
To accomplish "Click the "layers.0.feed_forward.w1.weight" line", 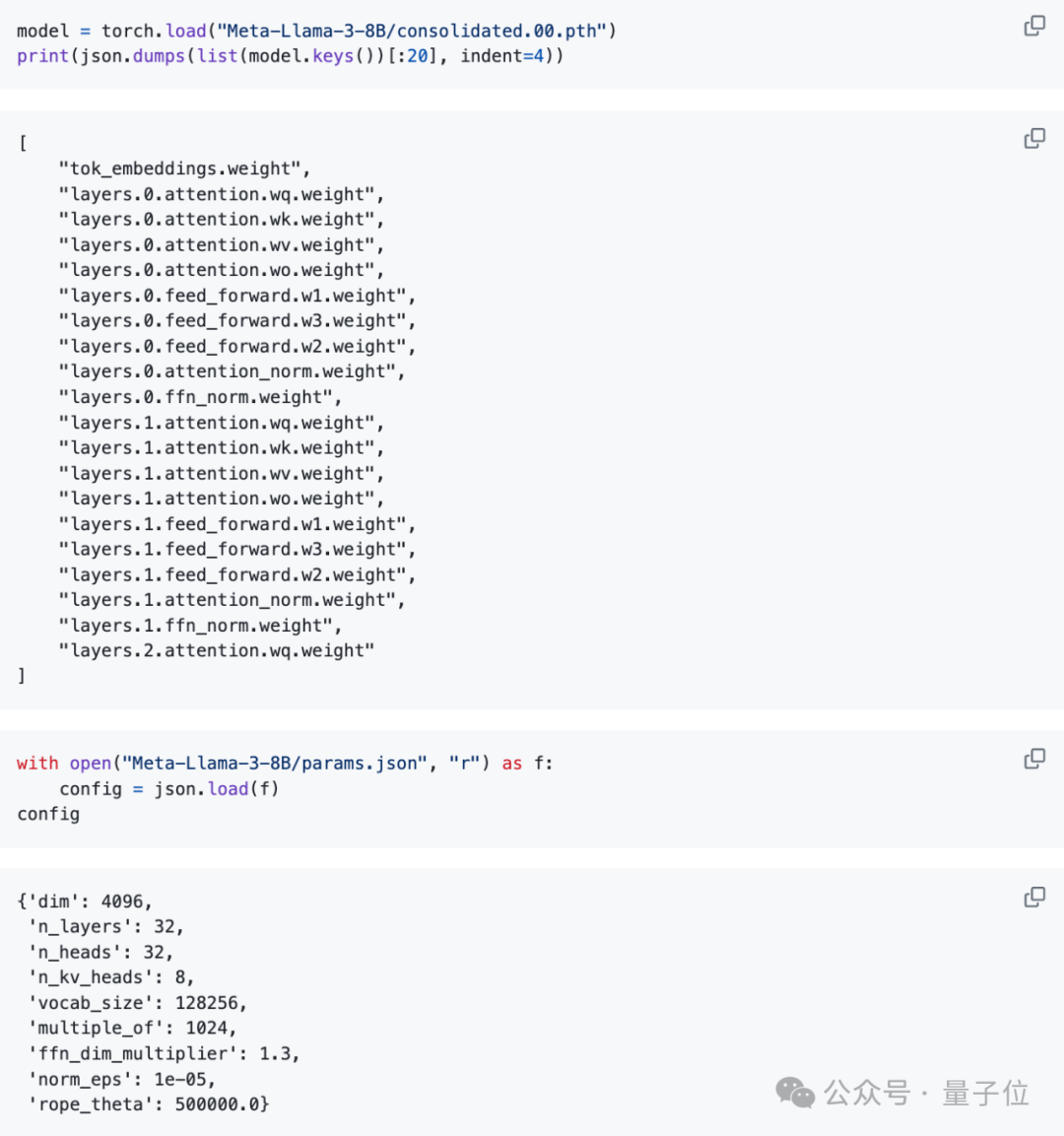I will pyautogui.click(x=237, y=296).
